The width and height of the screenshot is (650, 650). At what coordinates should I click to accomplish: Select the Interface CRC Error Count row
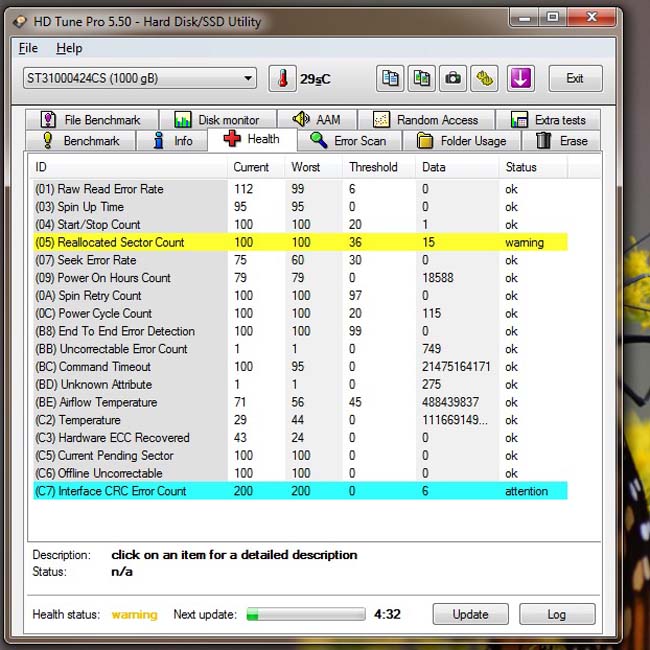click(300, 491)
